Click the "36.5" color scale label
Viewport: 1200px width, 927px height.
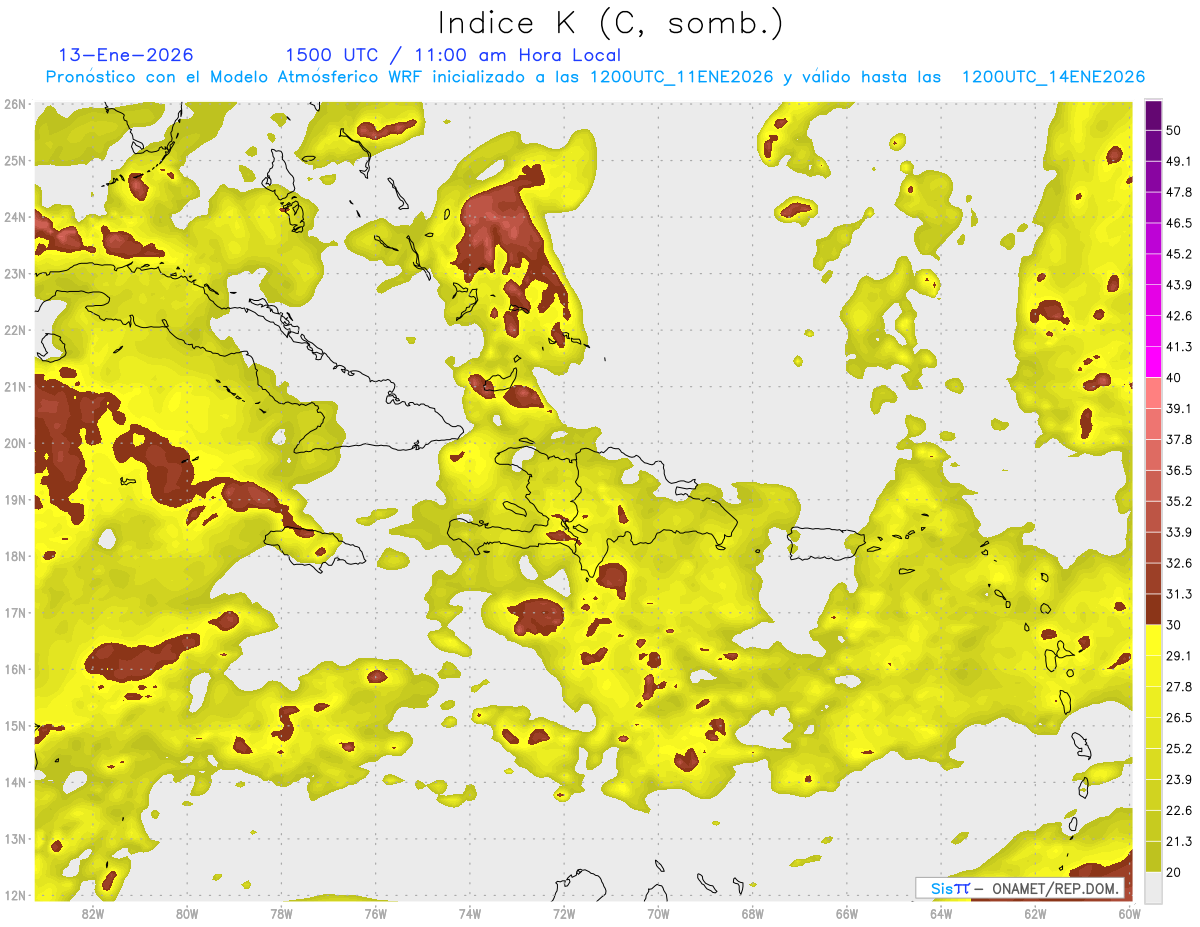pyautogui.click(x=1179, y=471)
